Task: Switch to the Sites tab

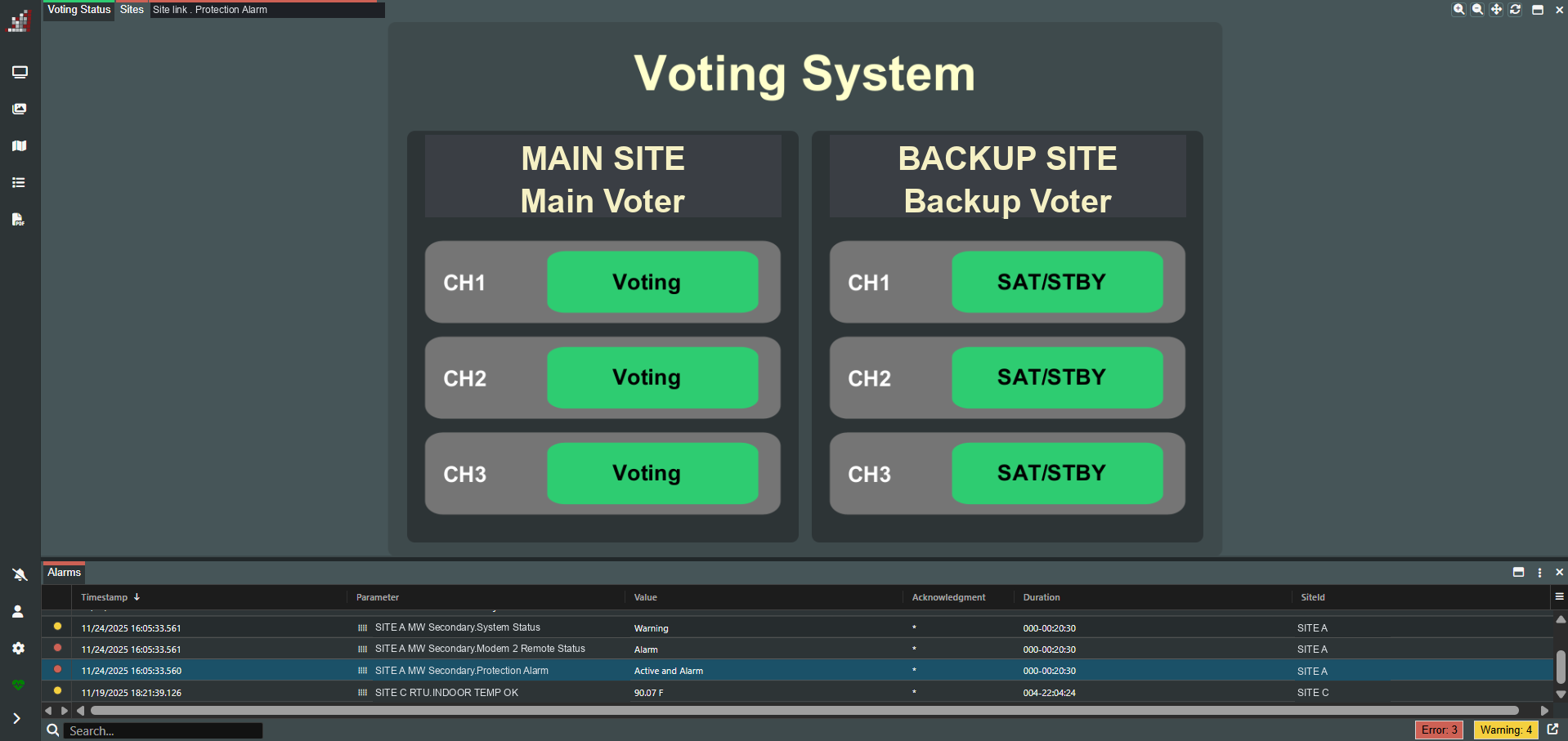Action: pos(132,10)
